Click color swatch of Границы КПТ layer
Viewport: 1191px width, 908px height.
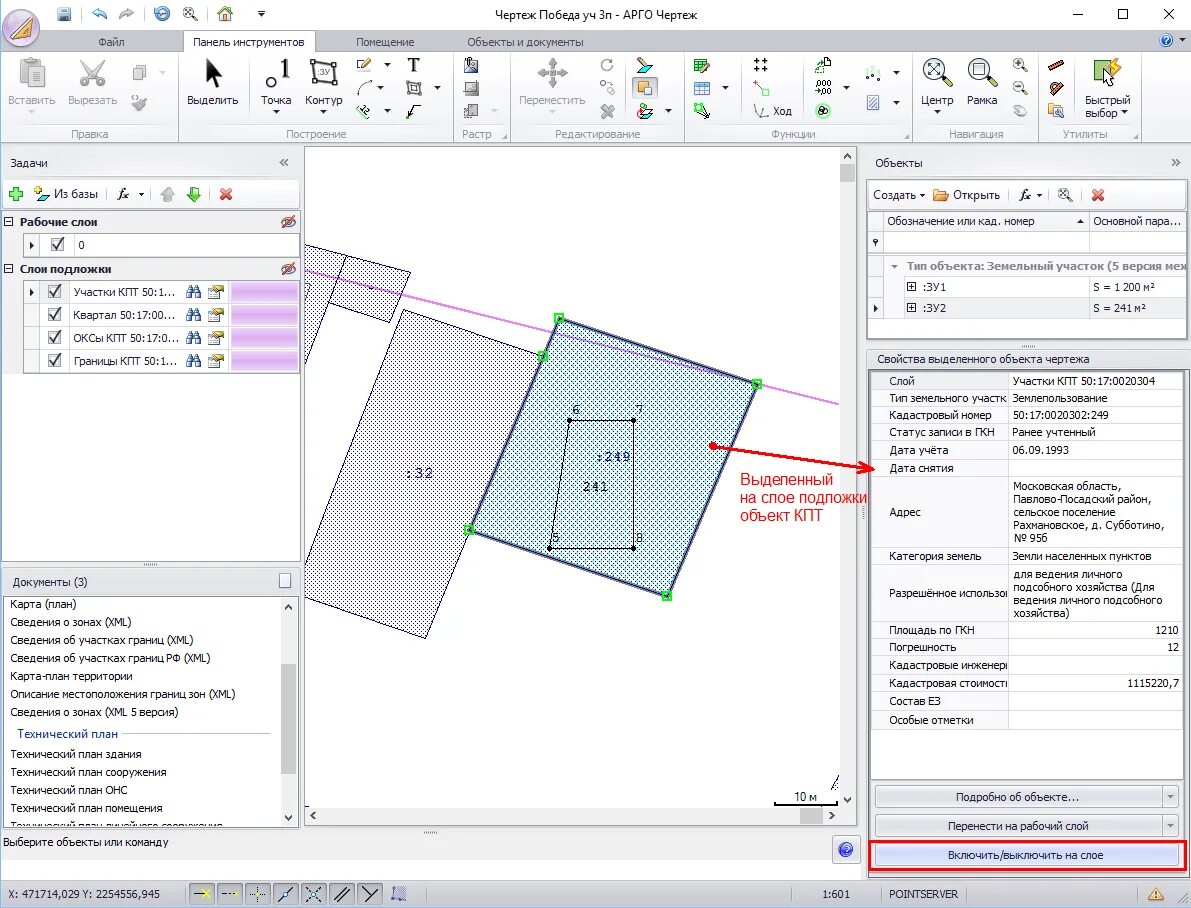[264, 360]
